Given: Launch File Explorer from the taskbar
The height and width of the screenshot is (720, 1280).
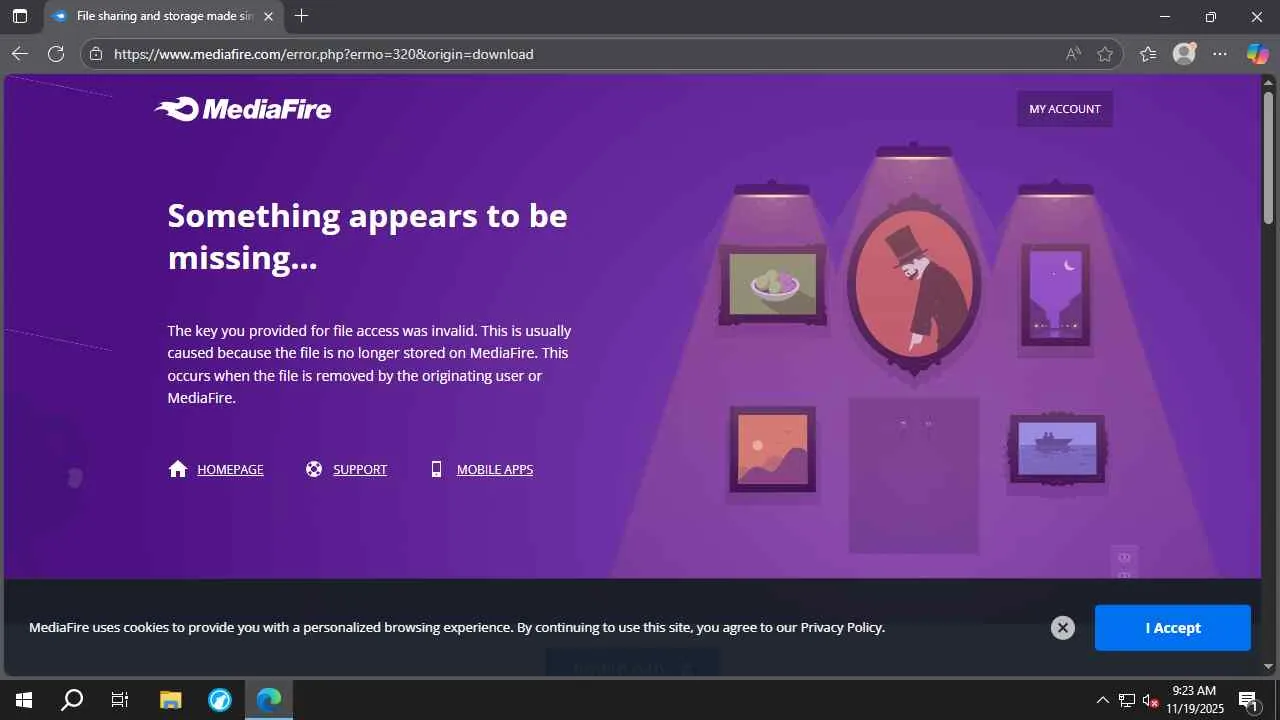Looking at the screenshot, I should click(x=171, y=700).
